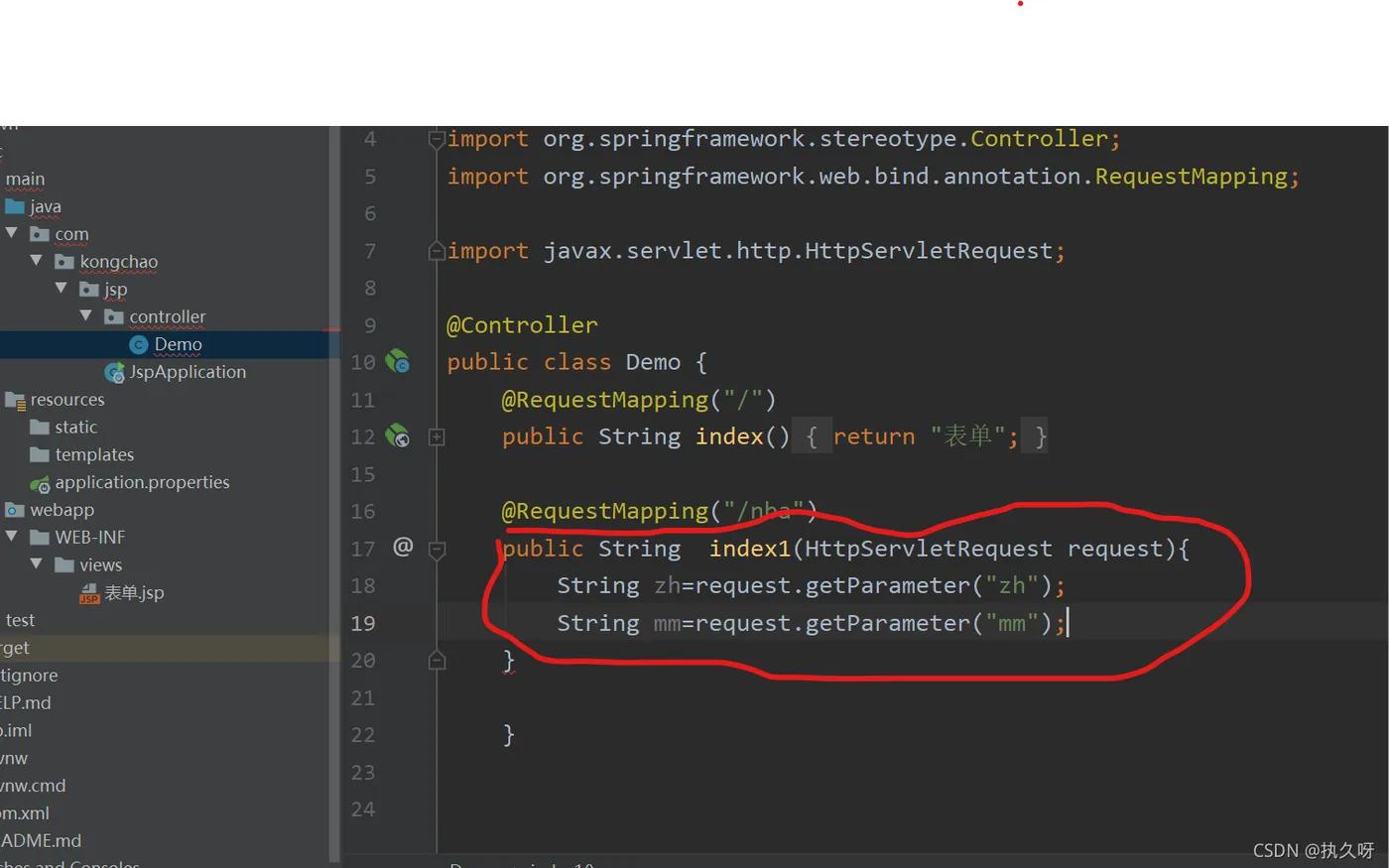The image size is (1389, 868).
Task: Select the templates folder row
Action: click(x=170, y=454)
